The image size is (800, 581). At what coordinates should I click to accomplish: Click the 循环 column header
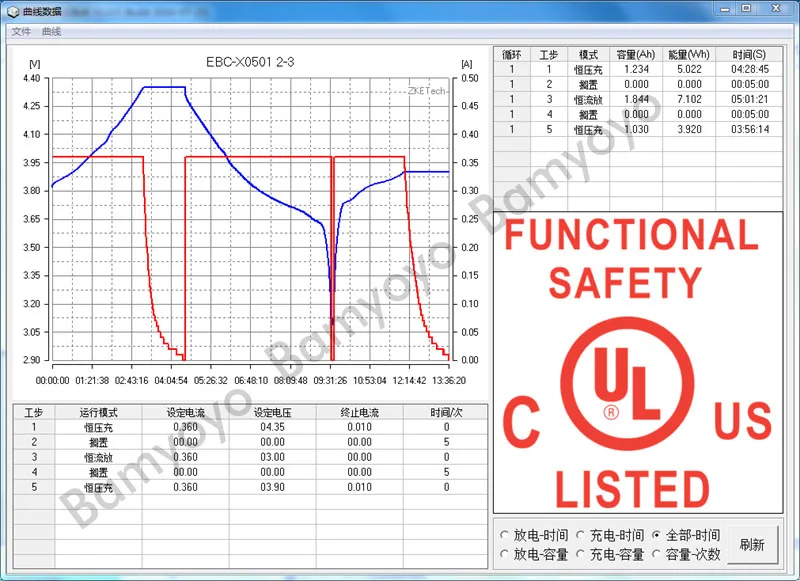(512, 55)
